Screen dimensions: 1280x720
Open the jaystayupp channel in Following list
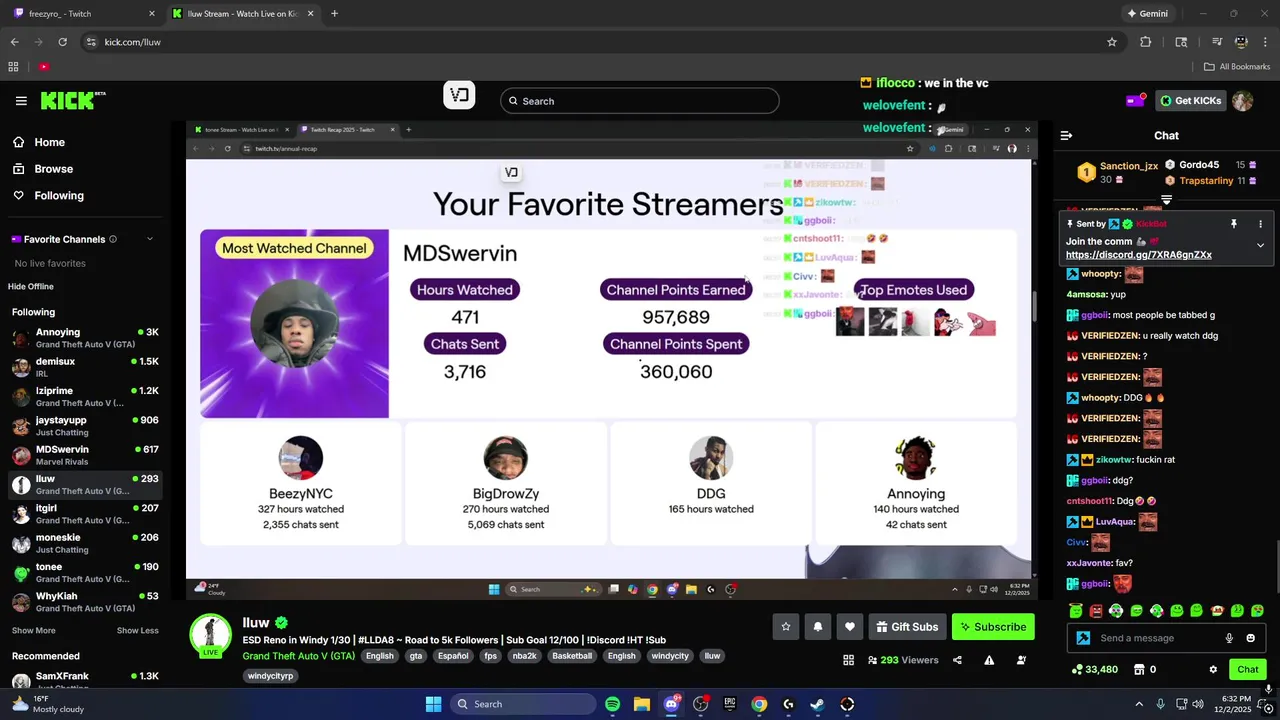[84, 426]
